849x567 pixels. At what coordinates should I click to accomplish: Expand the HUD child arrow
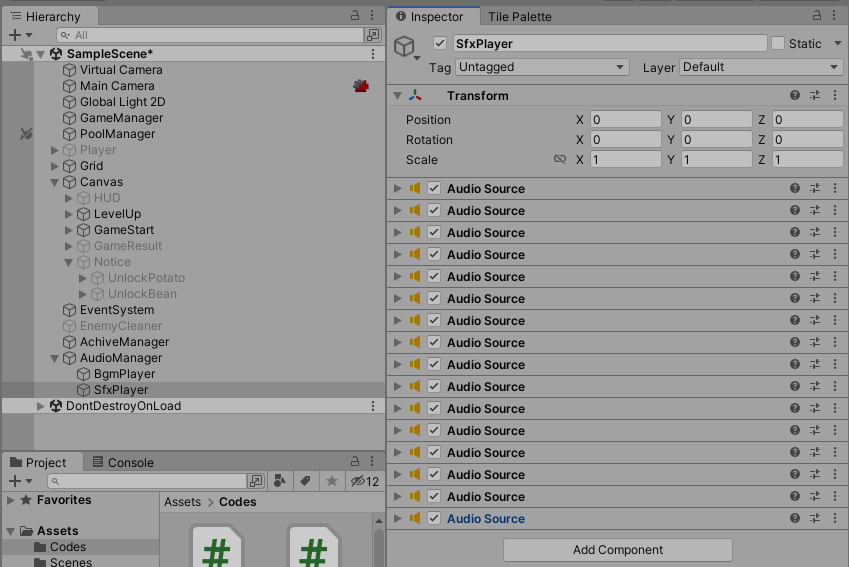point(69,198)
